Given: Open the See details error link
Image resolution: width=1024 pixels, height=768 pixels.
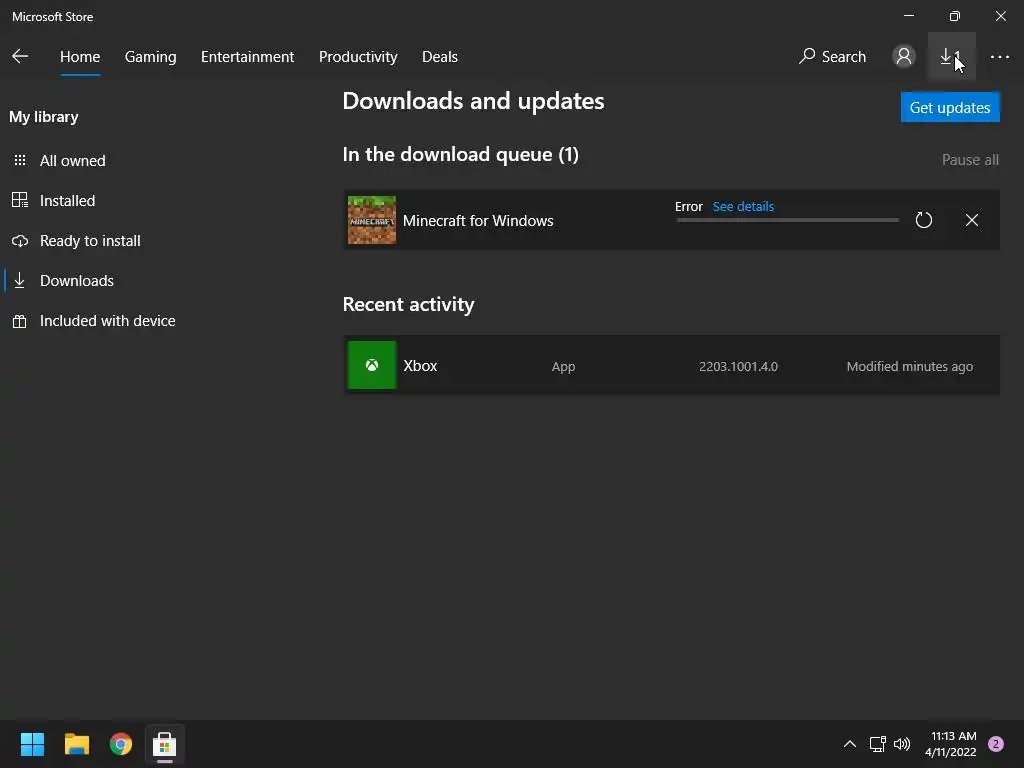Looking at the screenshot, I should click(x=743, y=206).
